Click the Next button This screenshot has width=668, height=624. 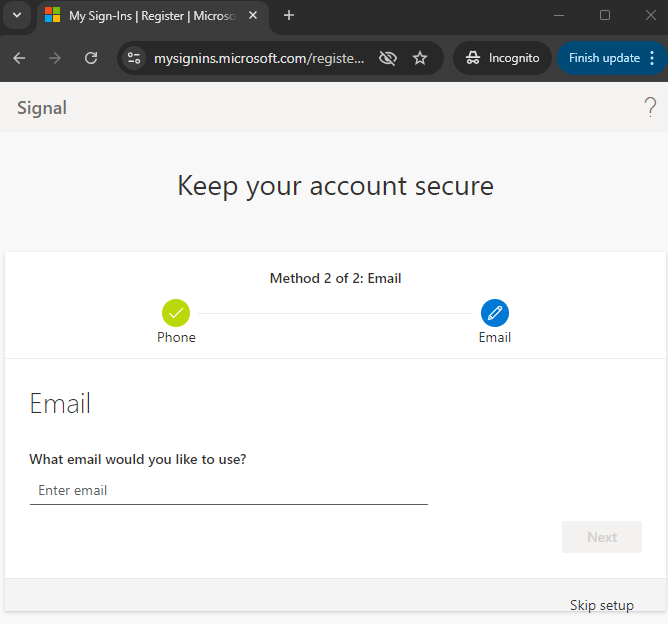pos(602,537)
